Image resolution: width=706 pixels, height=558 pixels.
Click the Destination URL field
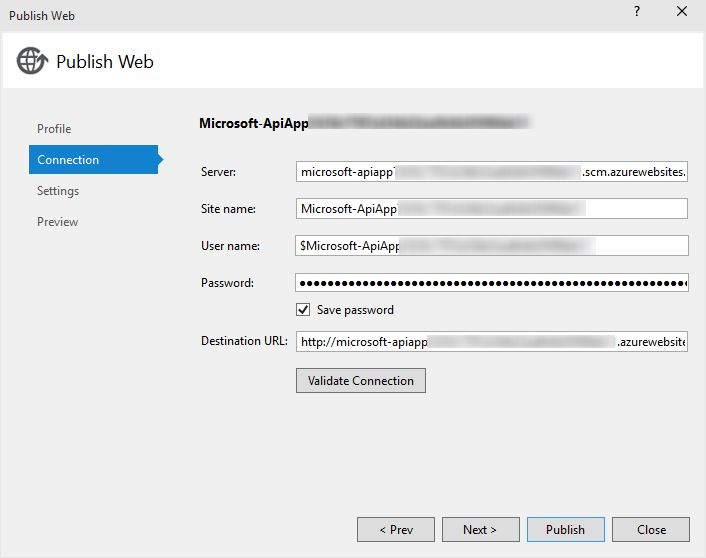pyautogui.click(x=492, y=341)
